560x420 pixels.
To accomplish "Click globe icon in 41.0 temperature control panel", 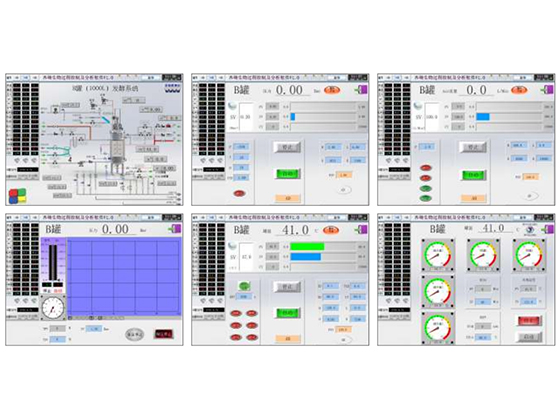I will 232,246.
